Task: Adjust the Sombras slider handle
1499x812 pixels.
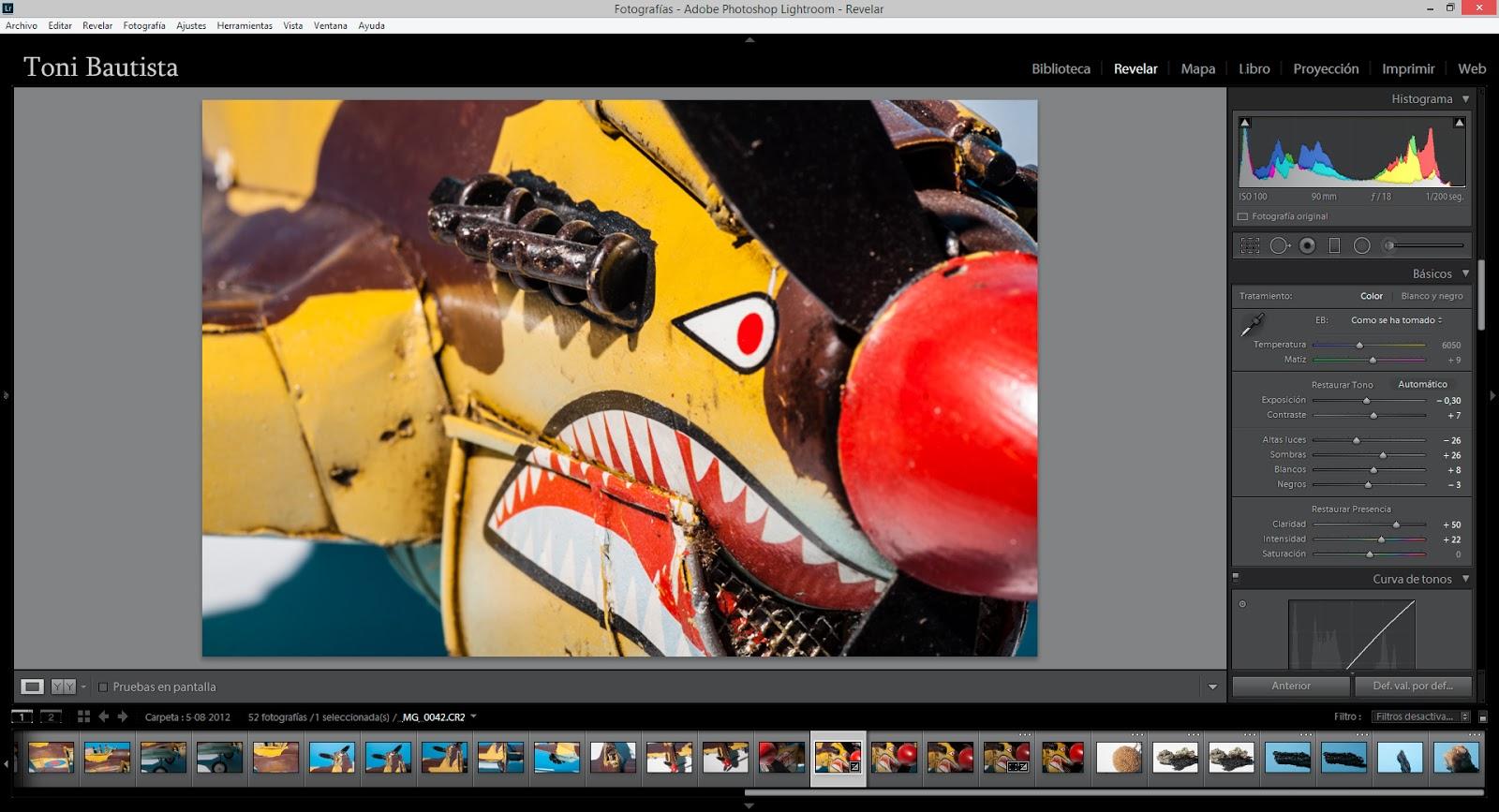Action: tap(1383, 455)
